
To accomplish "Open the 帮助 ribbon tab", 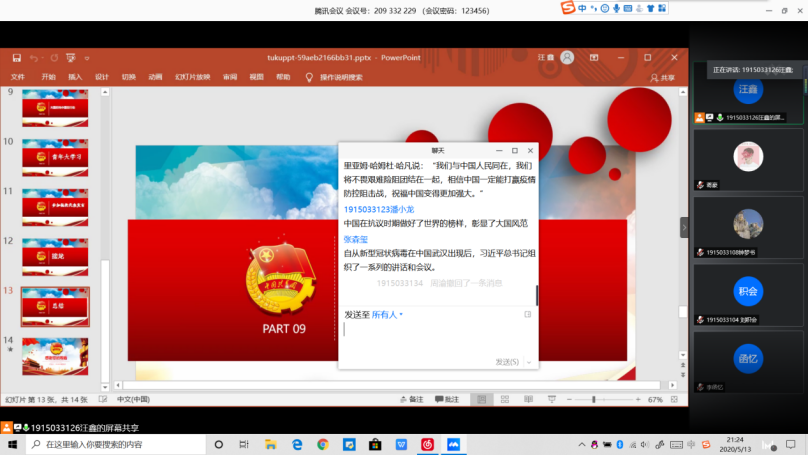I will pos(283,77).
